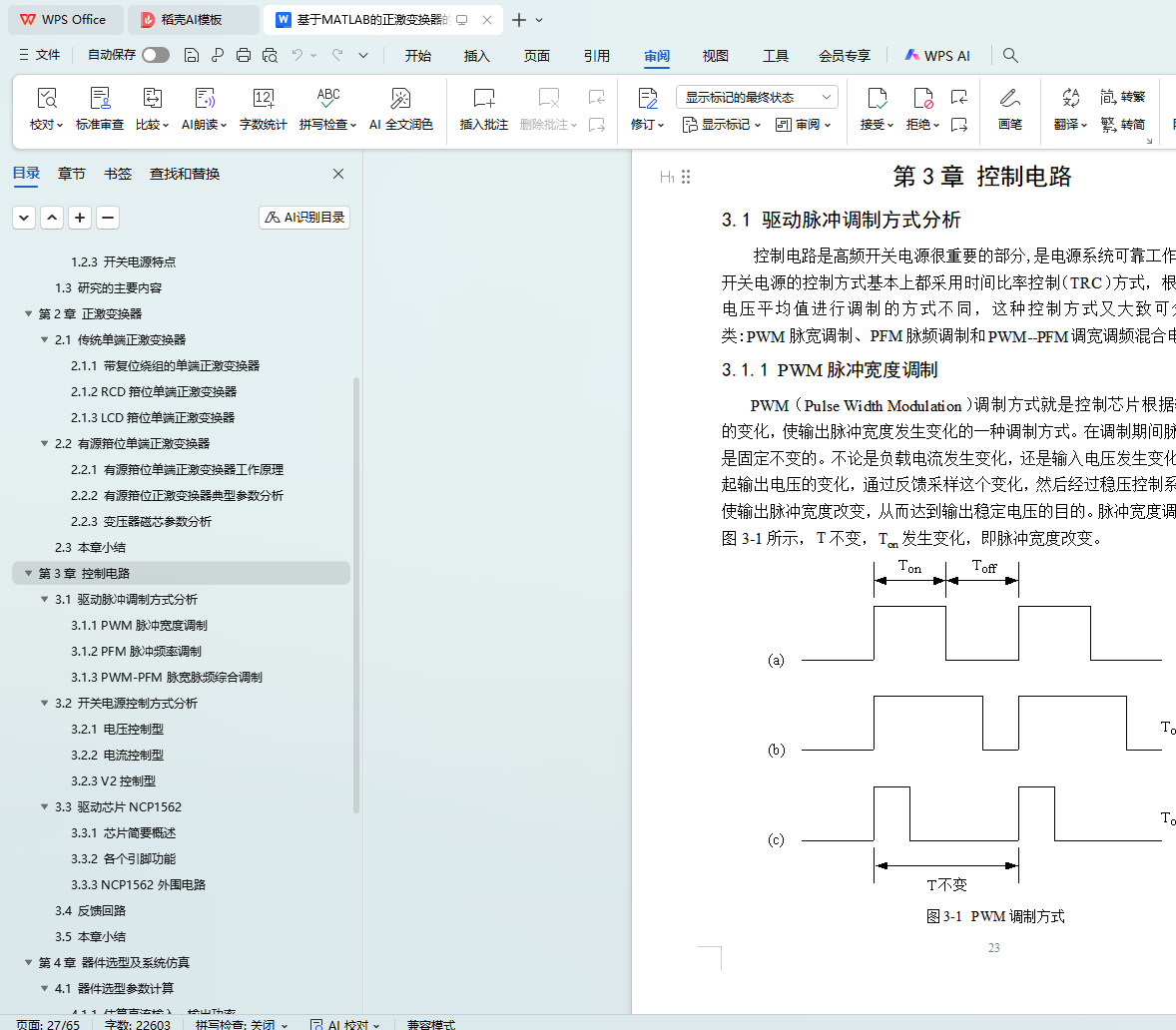This screenshot has height=1030, width=1176.
Task: Select the 画笔 pen tool
Action: [x=1009, y=99]
